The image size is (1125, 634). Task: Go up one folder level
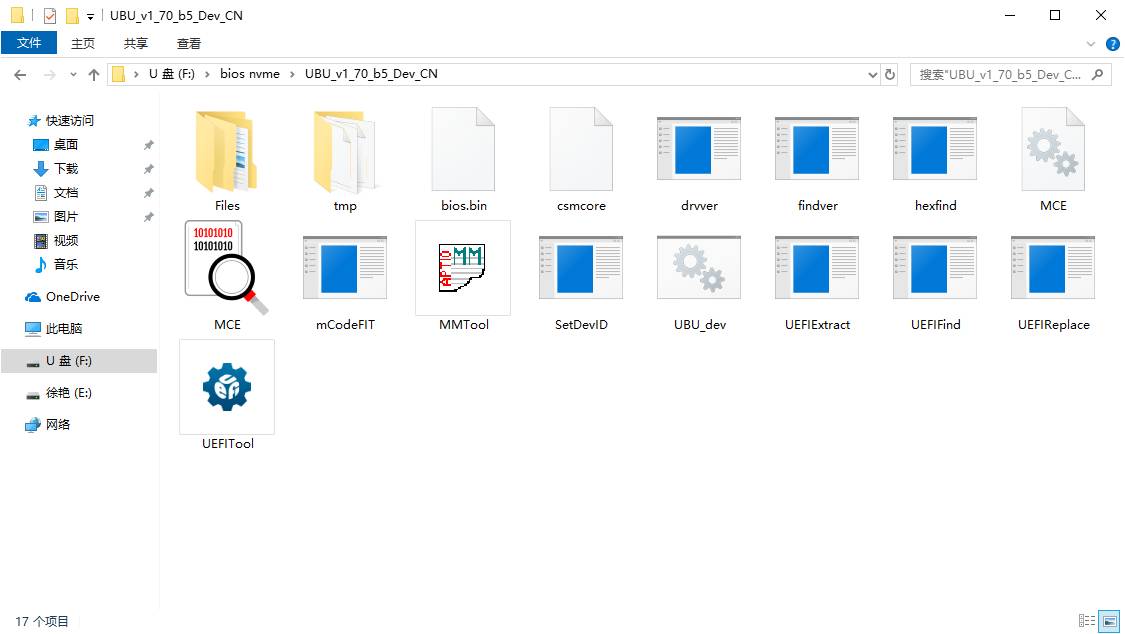(x=93, y=75)
